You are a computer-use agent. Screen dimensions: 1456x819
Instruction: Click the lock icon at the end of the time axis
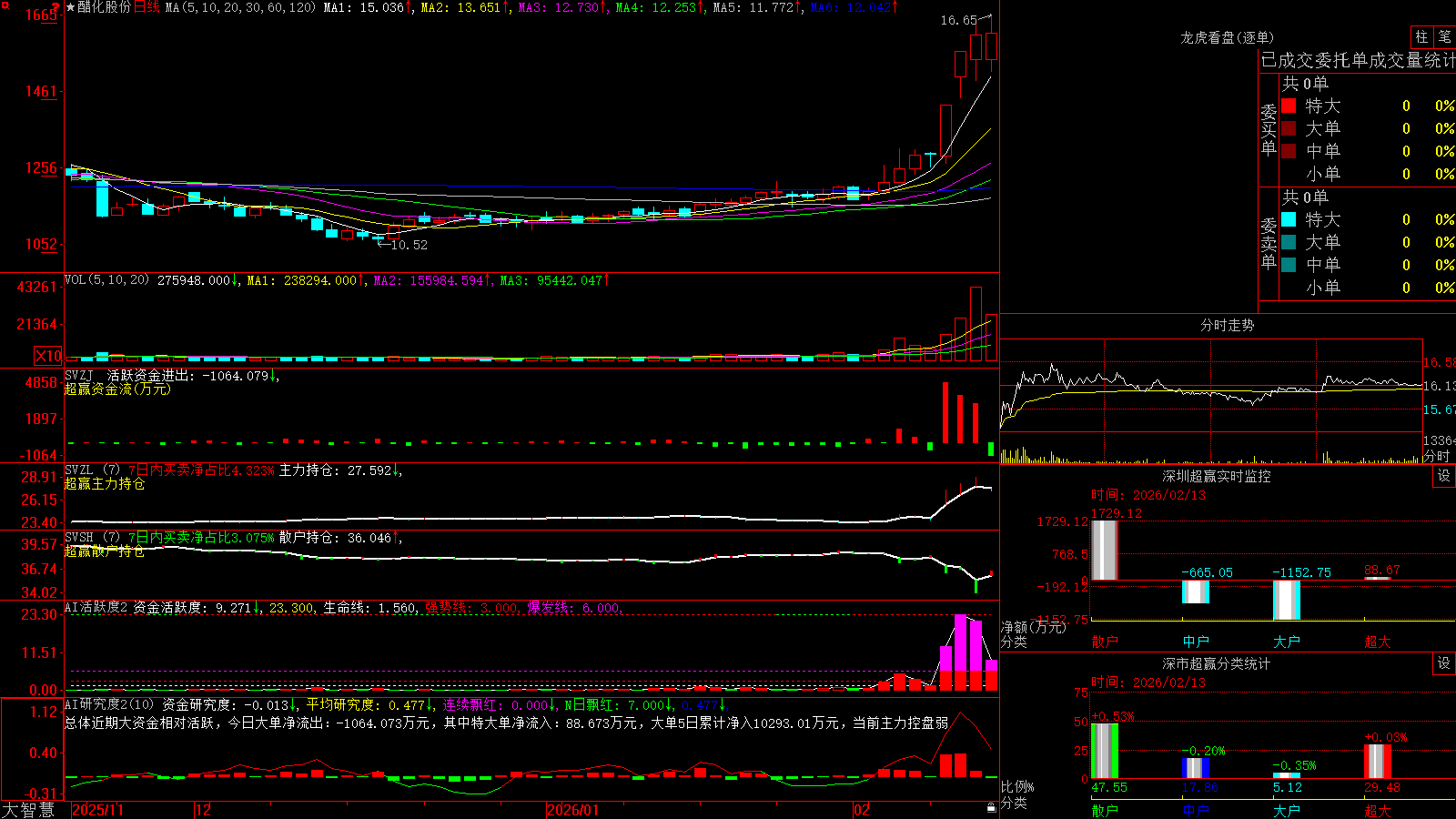[x=992, y=808]
